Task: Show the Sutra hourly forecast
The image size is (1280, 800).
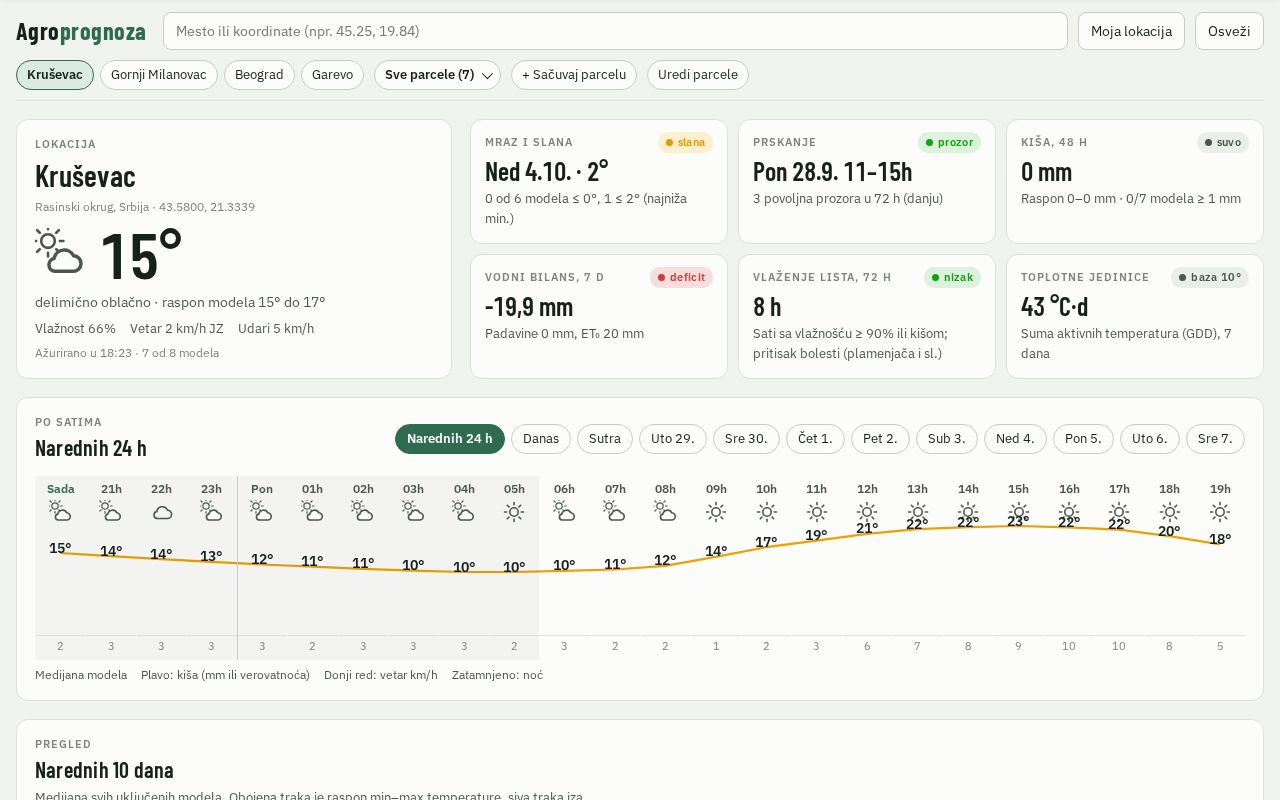Action: point(605,439)
